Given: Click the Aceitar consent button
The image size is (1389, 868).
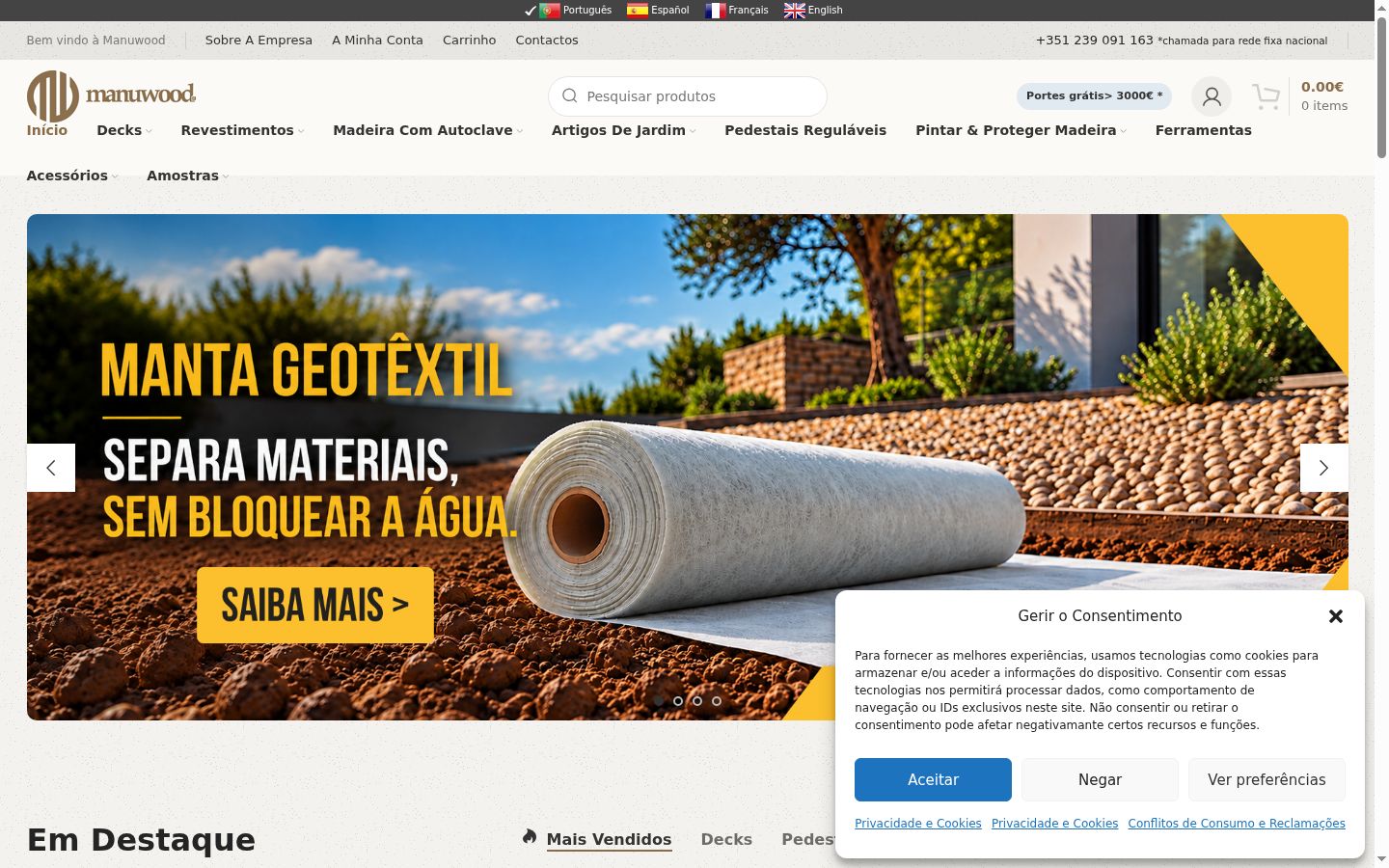Looking at the screenshot, I should pos(933,779).
